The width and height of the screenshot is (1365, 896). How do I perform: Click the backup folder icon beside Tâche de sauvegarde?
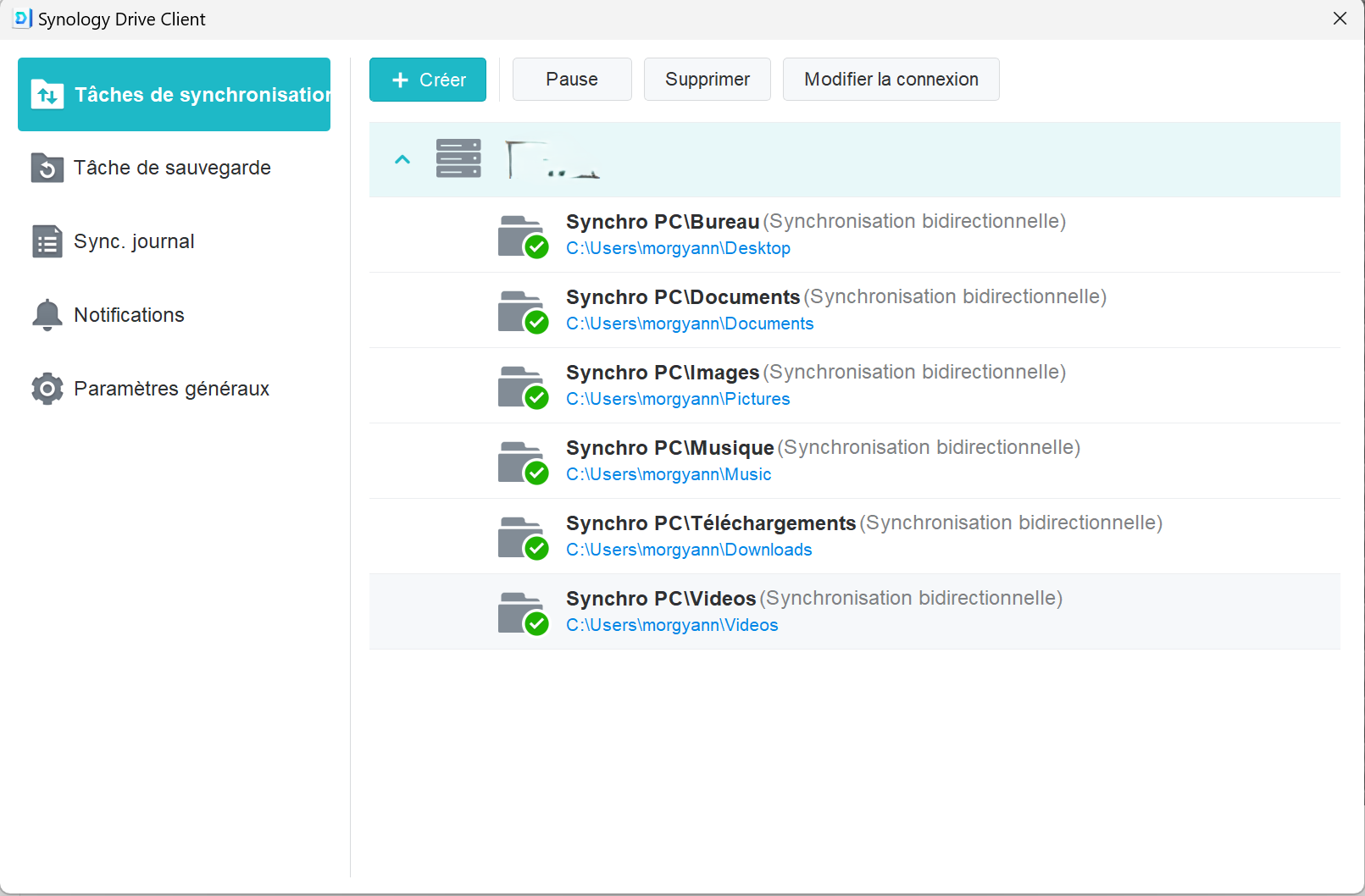click(x=47, y=168)
